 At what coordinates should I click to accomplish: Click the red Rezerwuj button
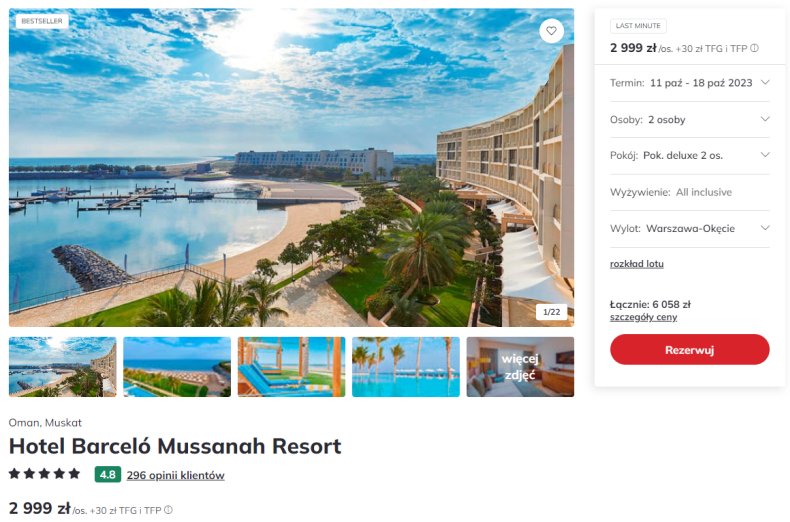[x=690, y=350]
